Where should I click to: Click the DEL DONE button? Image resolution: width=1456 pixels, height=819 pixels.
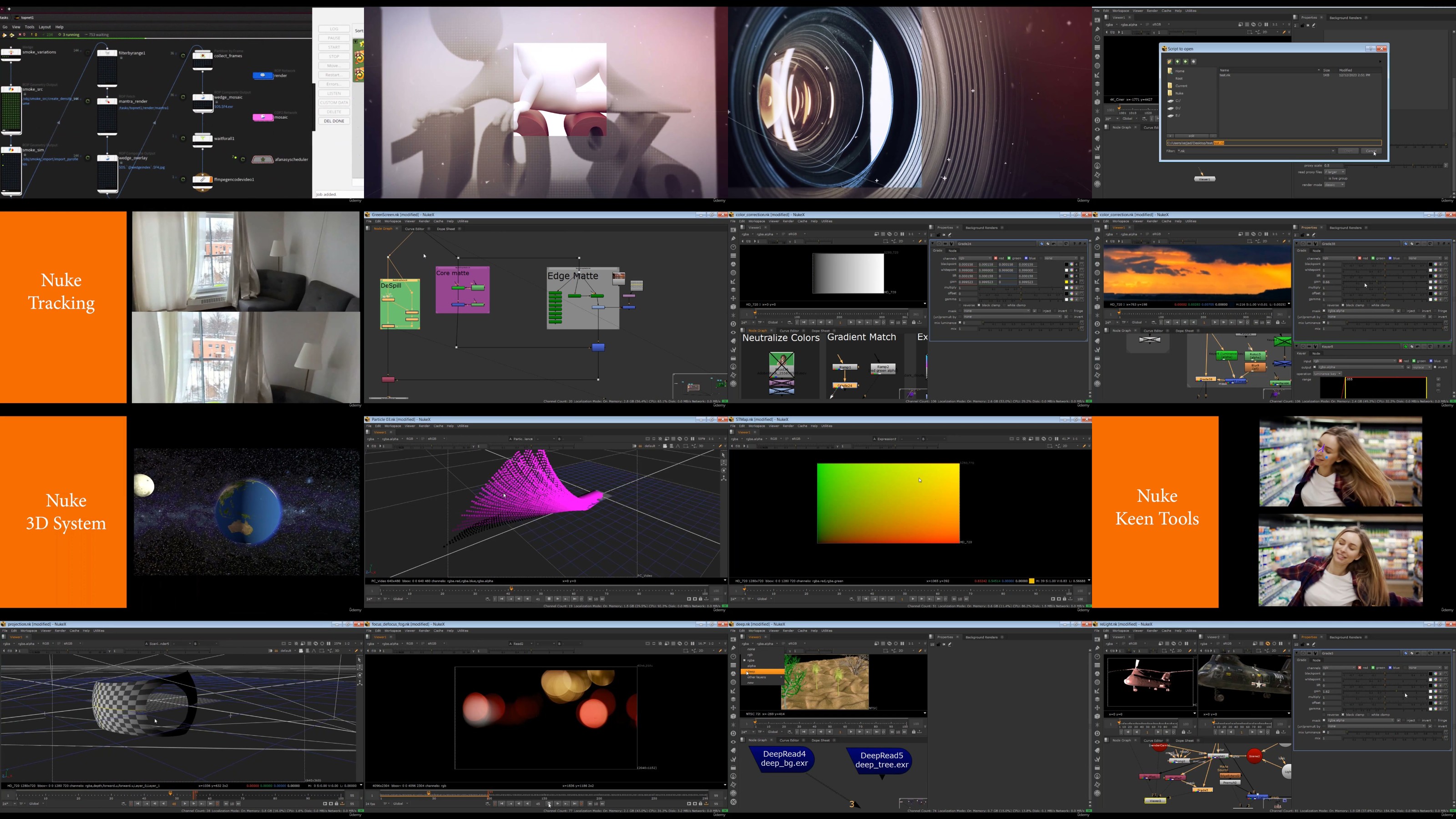334,121
